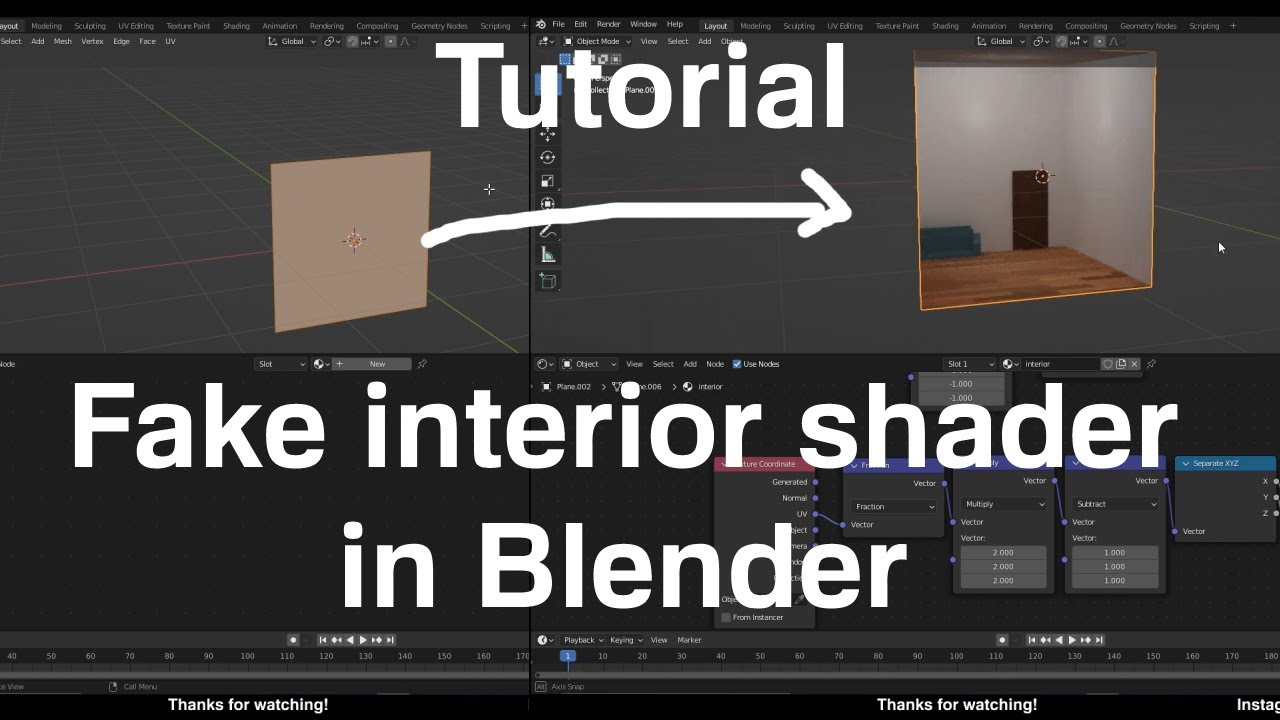Open the Fraction operation dropdown
The width and height of the screenshot is (1280, 720).
893,507
